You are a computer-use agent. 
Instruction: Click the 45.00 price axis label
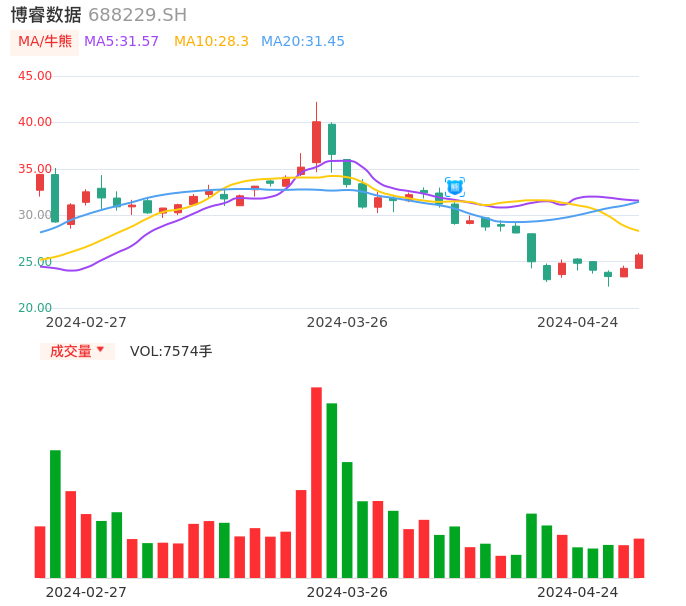pyautogui.click(x=35, y=76)
